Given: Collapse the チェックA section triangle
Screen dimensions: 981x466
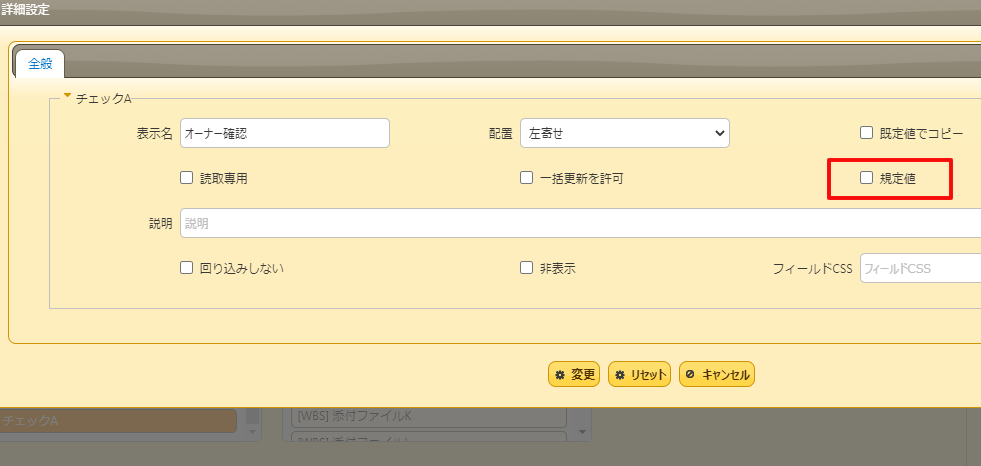Looking at the screenshot, I should tap(68, 96).
